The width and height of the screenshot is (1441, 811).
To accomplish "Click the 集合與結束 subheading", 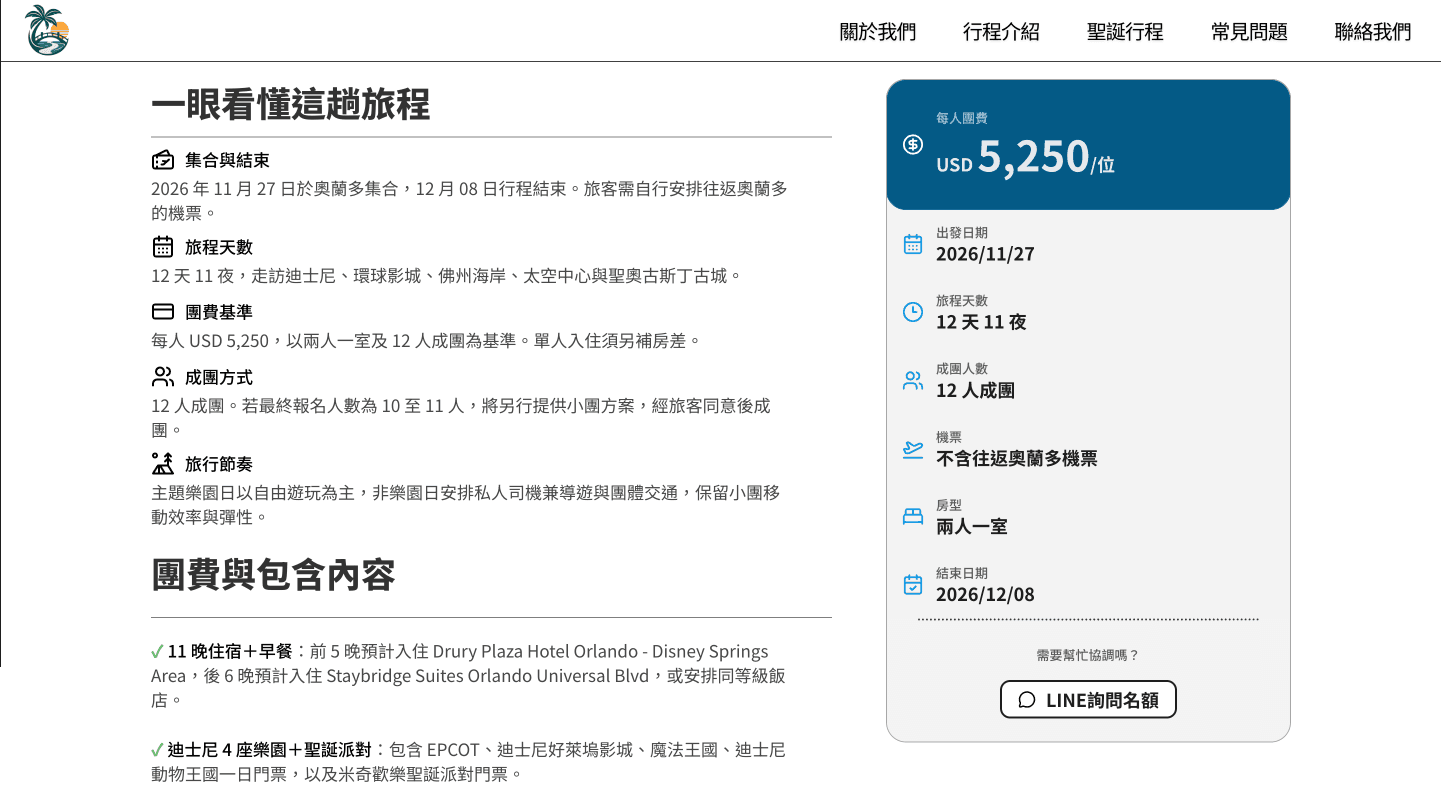I will [x=227, y=160].
